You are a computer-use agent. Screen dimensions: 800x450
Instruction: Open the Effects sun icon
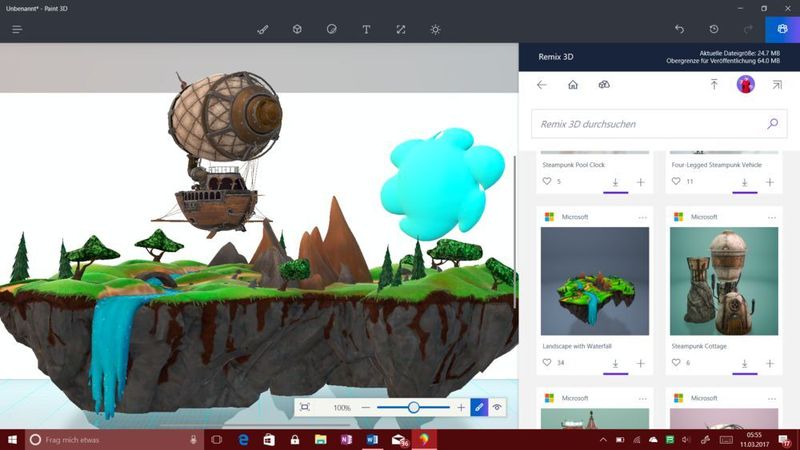click(x=435, y=30)
